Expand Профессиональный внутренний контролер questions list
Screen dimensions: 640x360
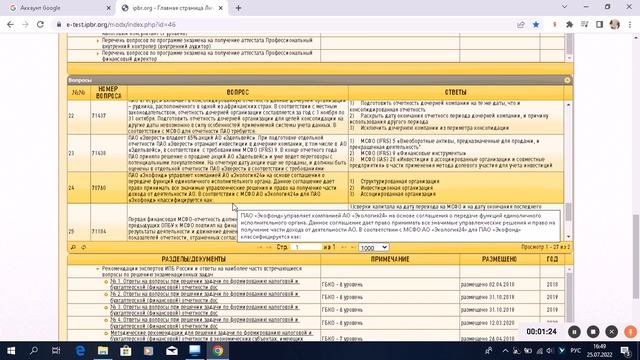pos(98,41)
